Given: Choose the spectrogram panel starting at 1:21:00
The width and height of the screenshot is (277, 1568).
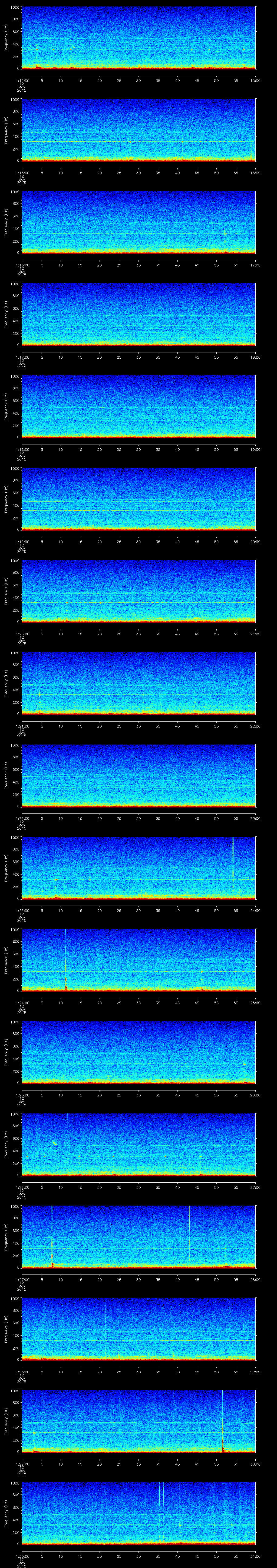Looking at the screenshot, I should point(139,683).
